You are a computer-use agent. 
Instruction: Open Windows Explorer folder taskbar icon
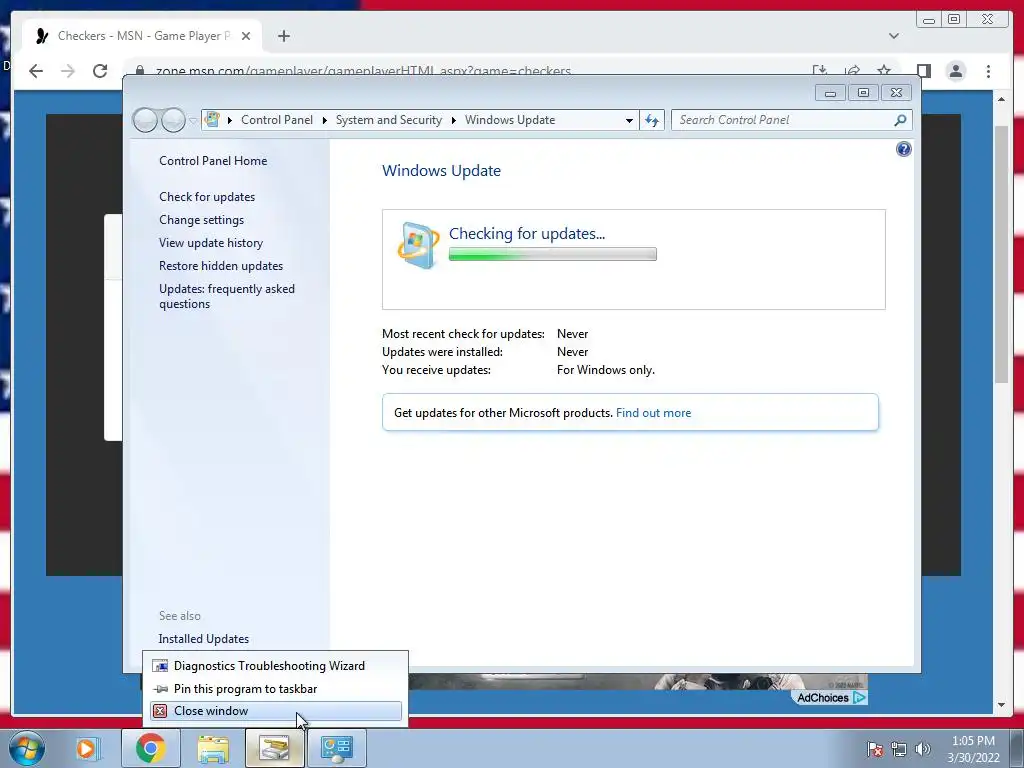click(x=213, y=748)
